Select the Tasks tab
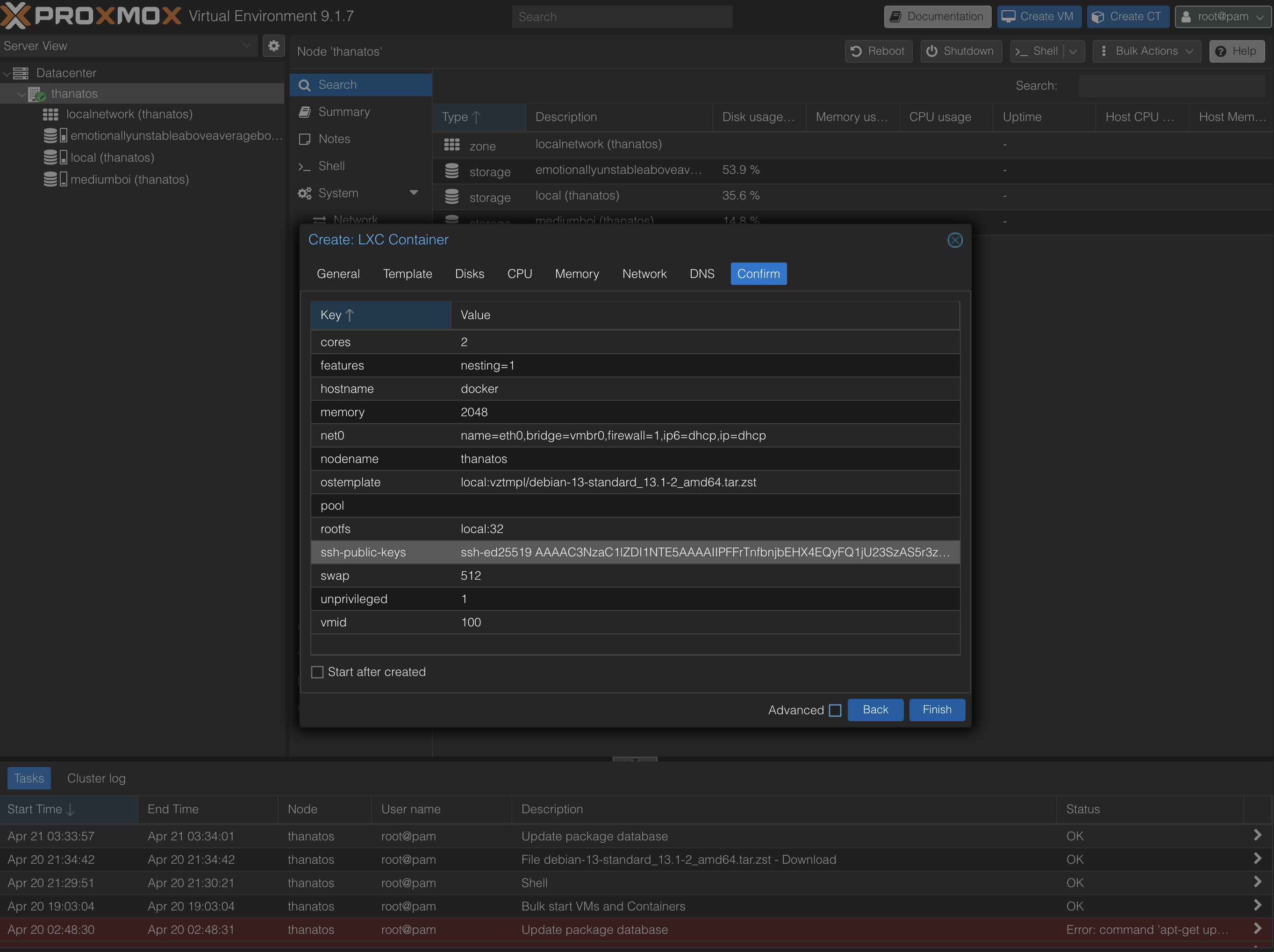This screenshot has width=1274, height=952. pos(29,779)
